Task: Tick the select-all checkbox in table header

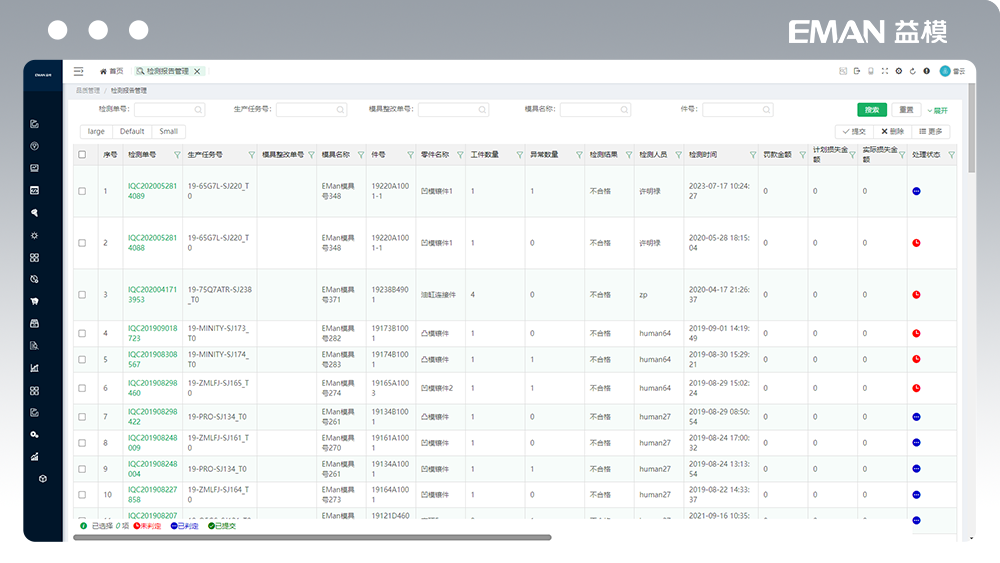Action: 82,155
